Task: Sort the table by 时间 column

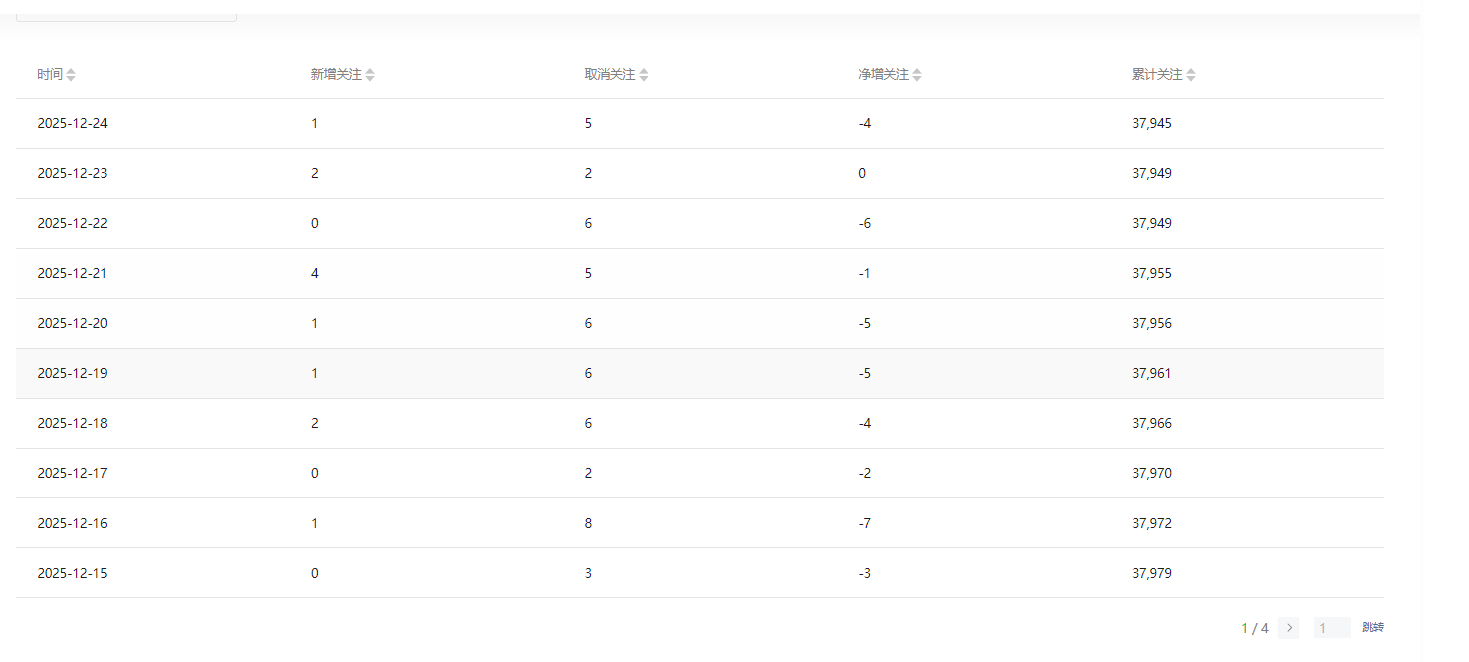Action: coord(71,75)
